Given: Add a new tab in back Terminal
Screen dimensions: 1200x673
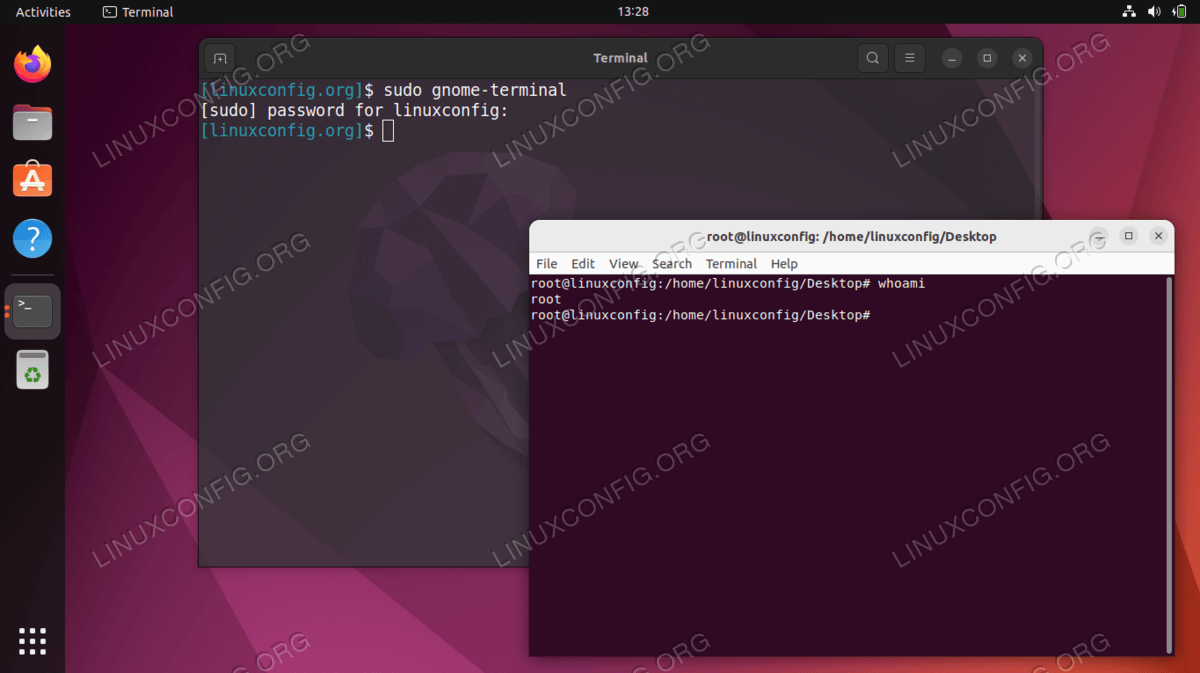Looking at the screenshot, I should pyautogui.click(x=220, y=58).
